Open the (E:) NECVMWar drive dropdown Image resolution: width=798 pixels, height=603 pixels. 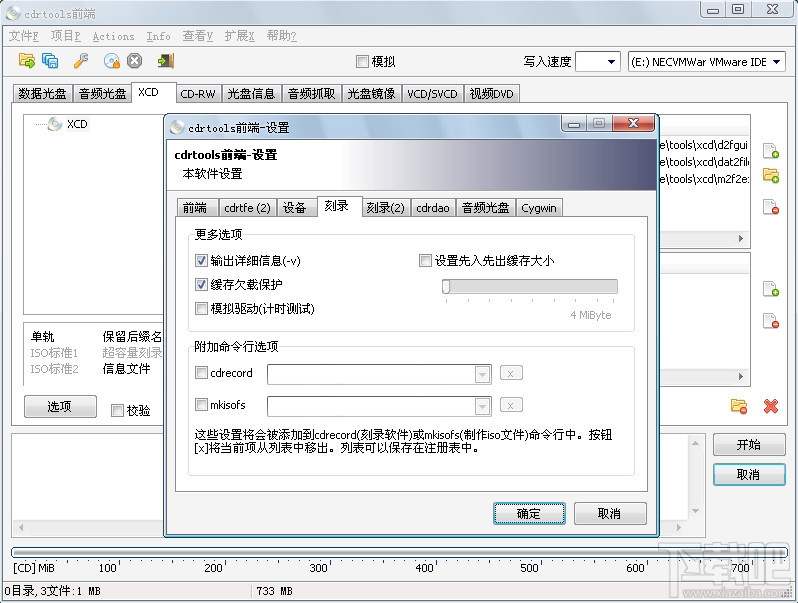pyautogui.click(x=777, y=62)
